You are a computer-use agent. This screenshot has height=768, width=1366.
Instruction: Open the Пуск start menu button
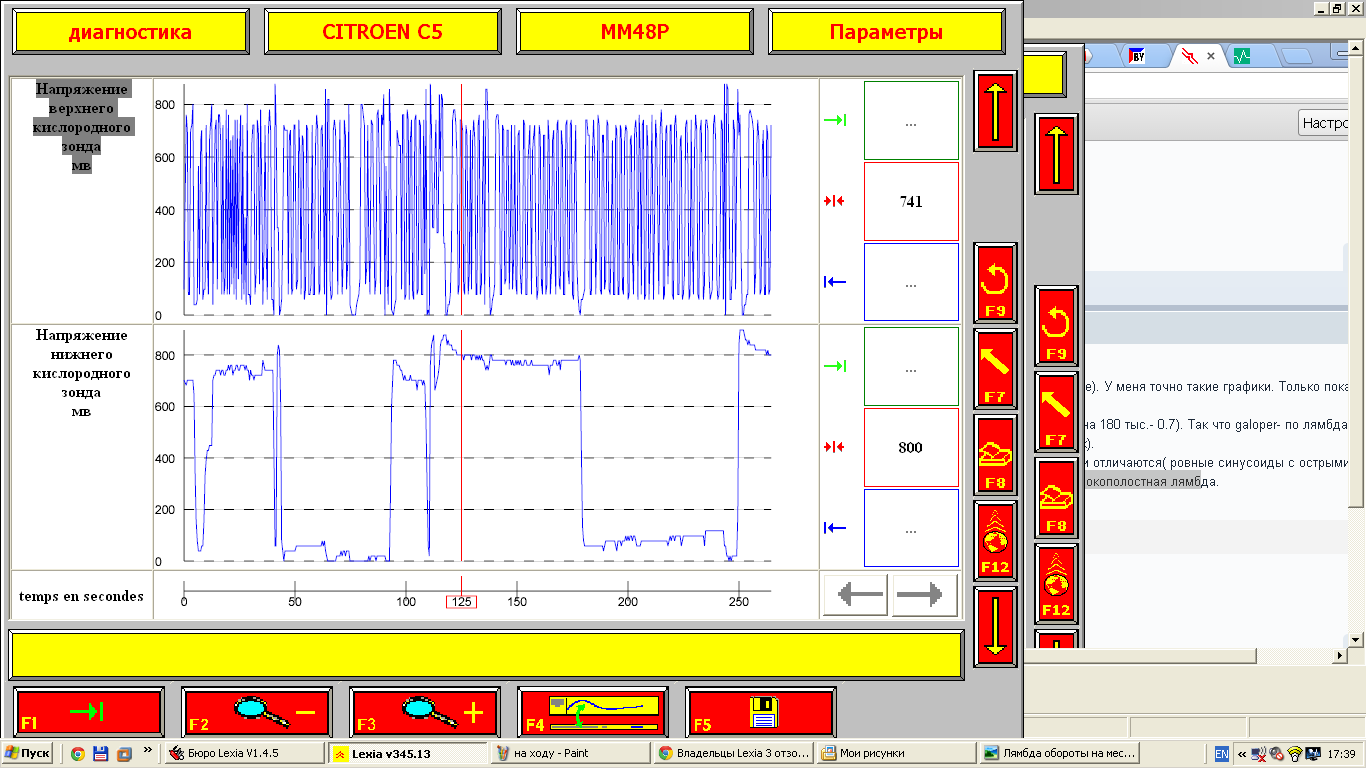(x=28, y=753)
